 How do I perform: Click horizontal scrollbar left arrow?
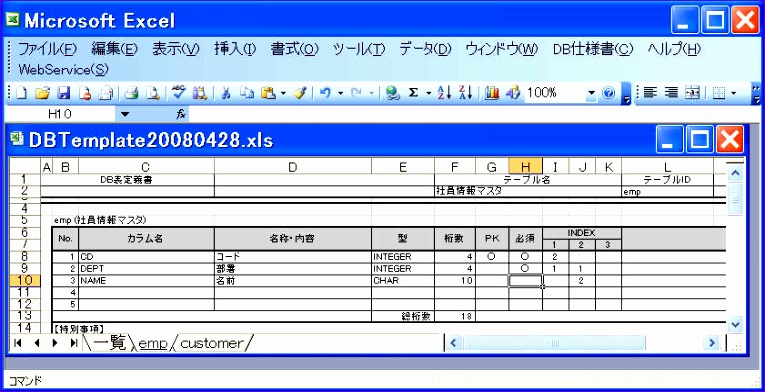click(x=453, y=343)
